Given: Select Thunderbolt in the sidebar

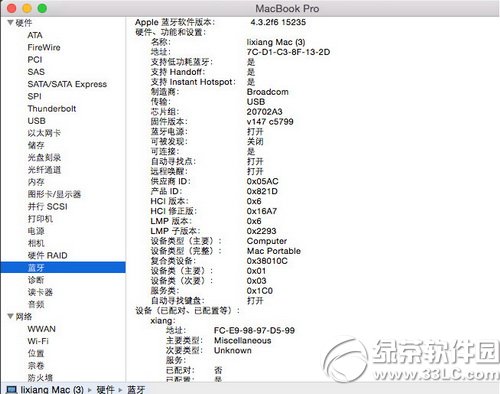Looking at the screenshot, I should click(52, 109).
